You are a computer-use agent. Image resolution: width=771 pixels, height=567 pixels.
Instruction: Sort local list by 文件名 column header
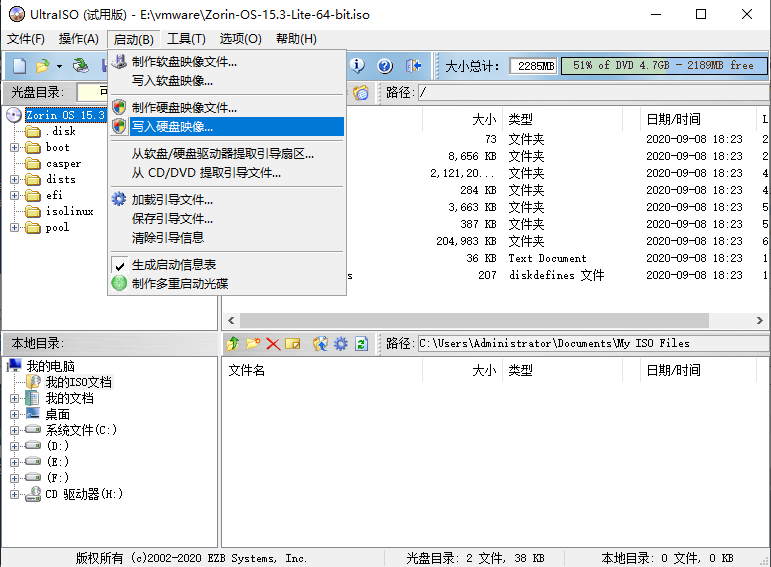[322, 370]
